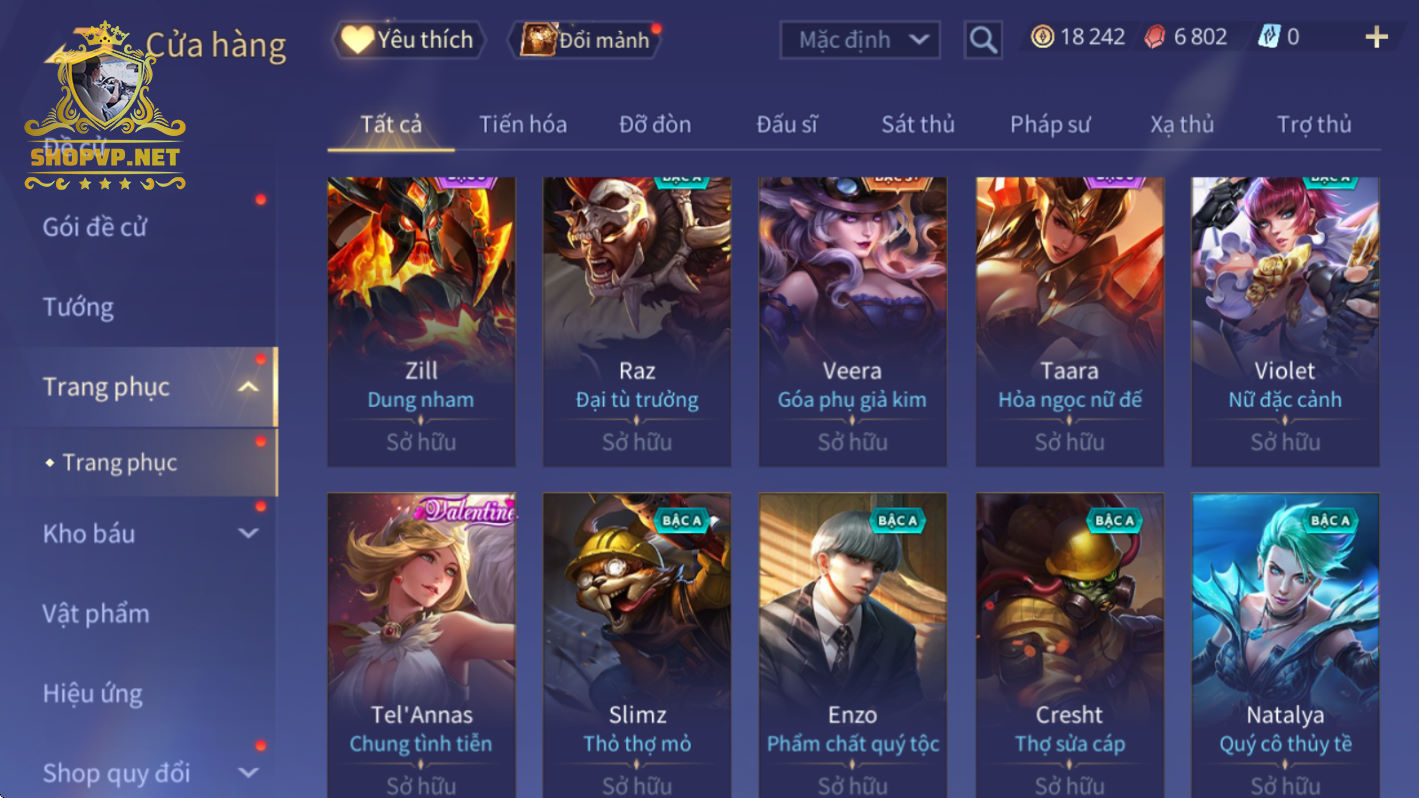Viewport: 1419px width, 798px height.
Task: Click the SHOPVP.NET crest logo
Action: [105, 107]
